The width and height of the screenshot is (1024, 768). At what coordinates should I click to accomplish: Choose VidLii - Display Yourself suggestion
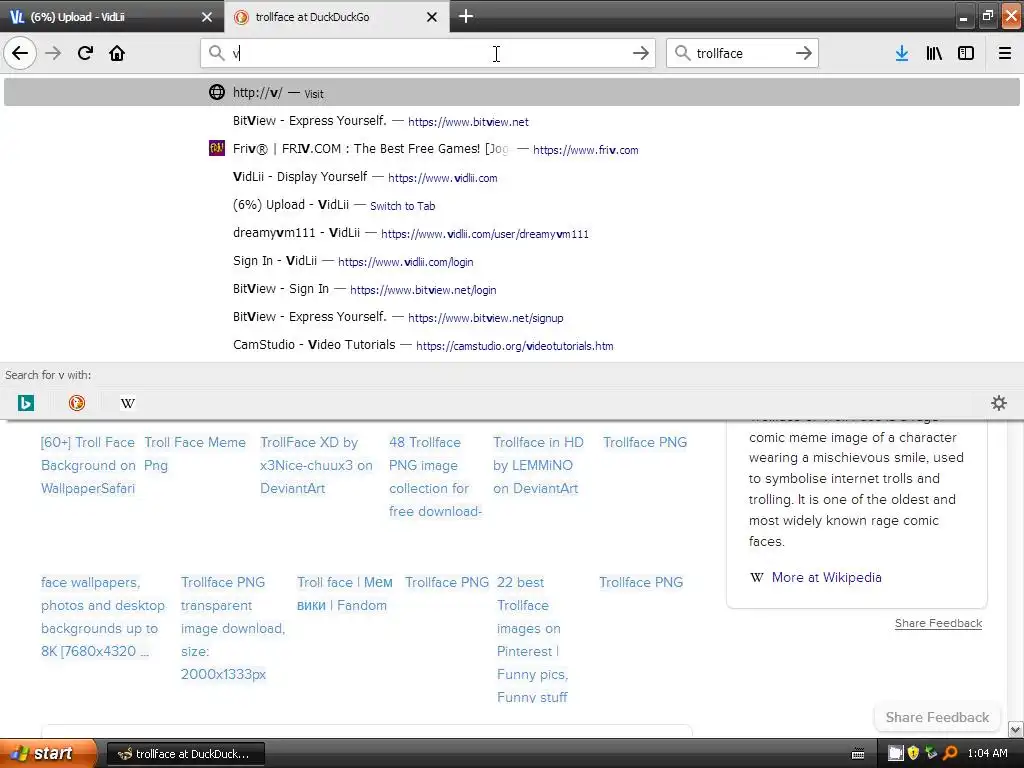[x=511, y=177]
